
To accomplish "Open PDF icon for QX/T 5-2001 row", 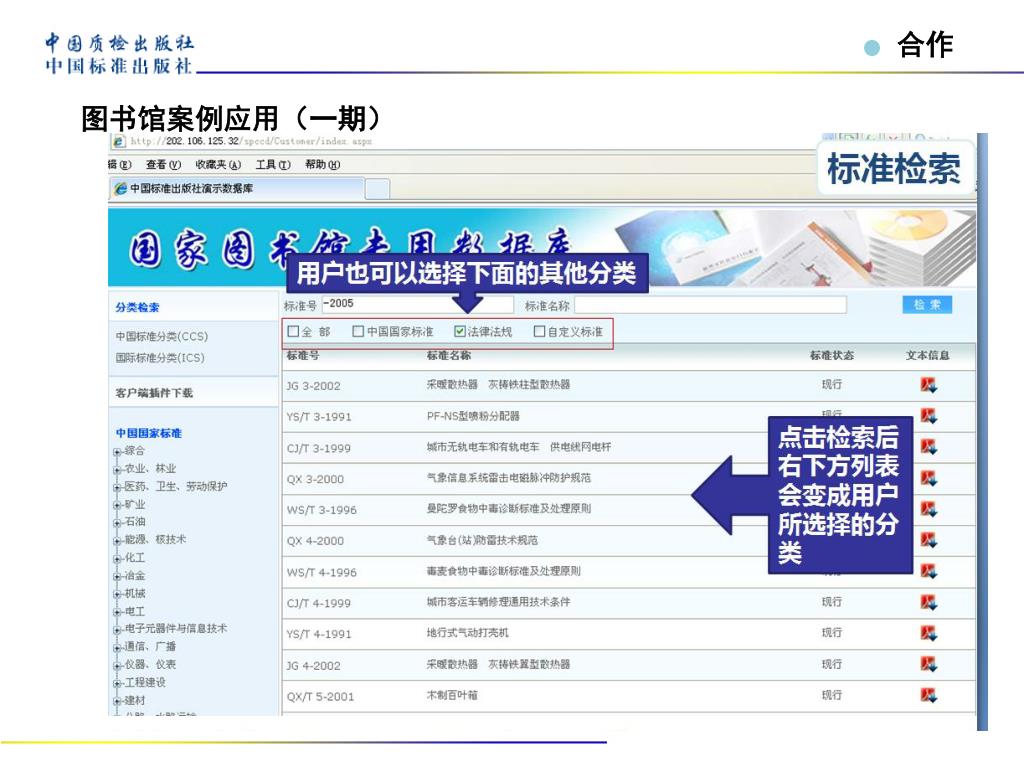I will tap(928, 696).
